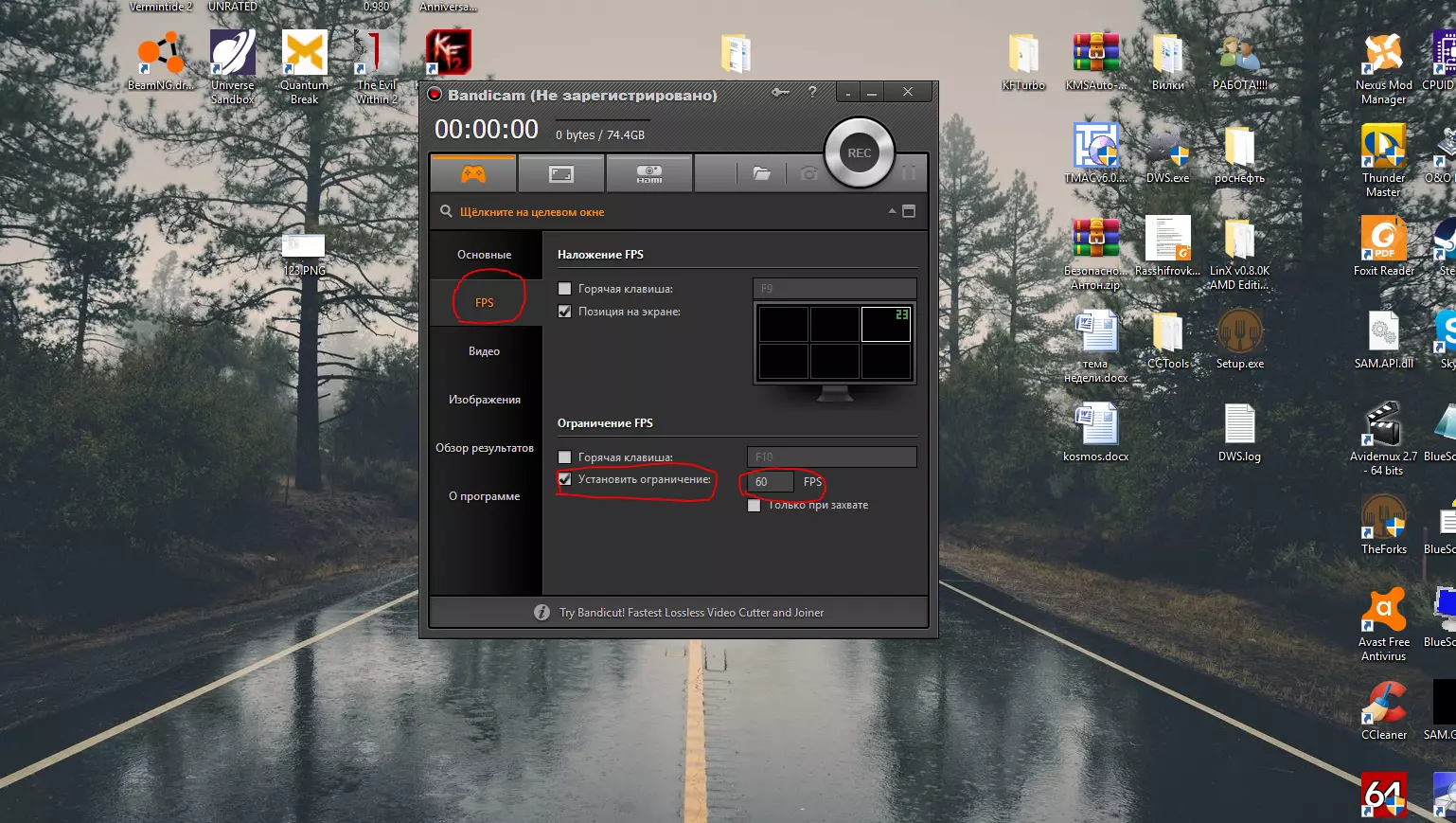This screenshot has height=823, width=1456.
Task: Open Bandicam help question mark
Action: point(812,92)
